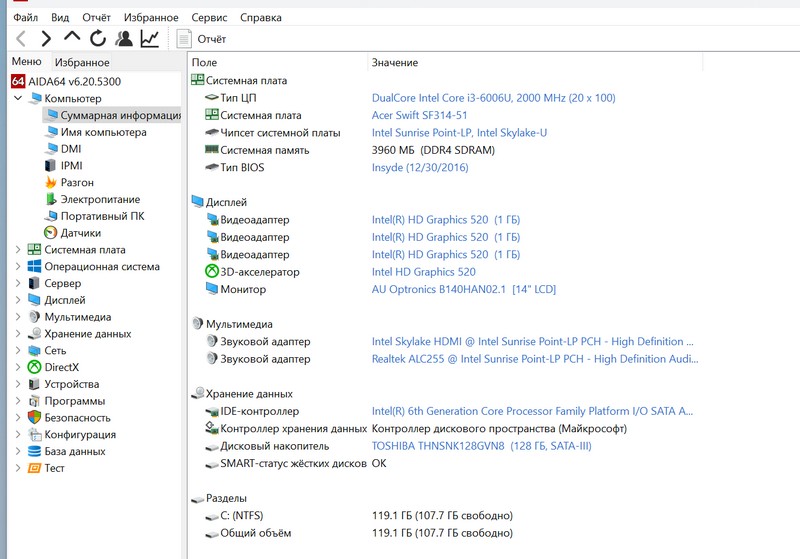Collapse the Компьютер tree node
Image resolution: width=800 pixels, height=559 pixels.
[x=18, y=99]
